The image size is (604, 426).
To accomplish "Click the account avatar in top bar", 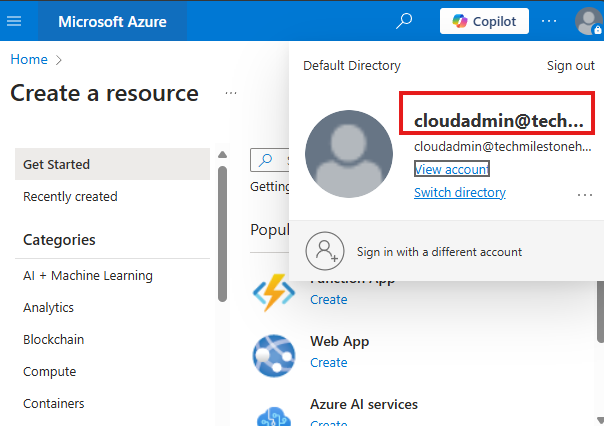I will tap(589, 21).
